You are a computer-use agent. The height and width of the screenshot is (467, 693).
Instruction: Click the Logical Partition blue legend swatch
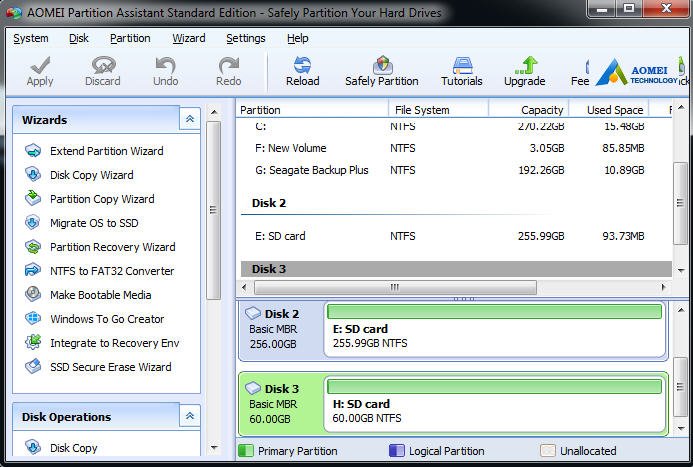(396, 451)
